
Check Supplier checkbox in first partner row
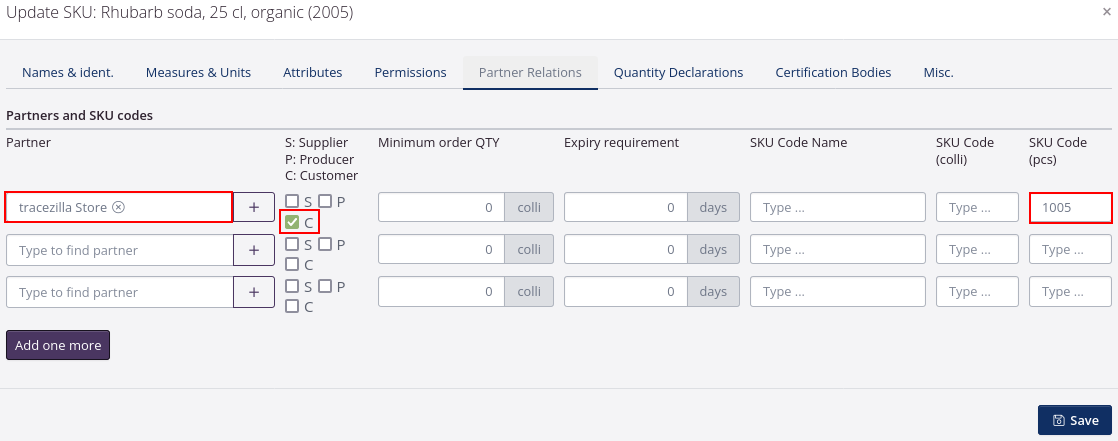[292, 202]
